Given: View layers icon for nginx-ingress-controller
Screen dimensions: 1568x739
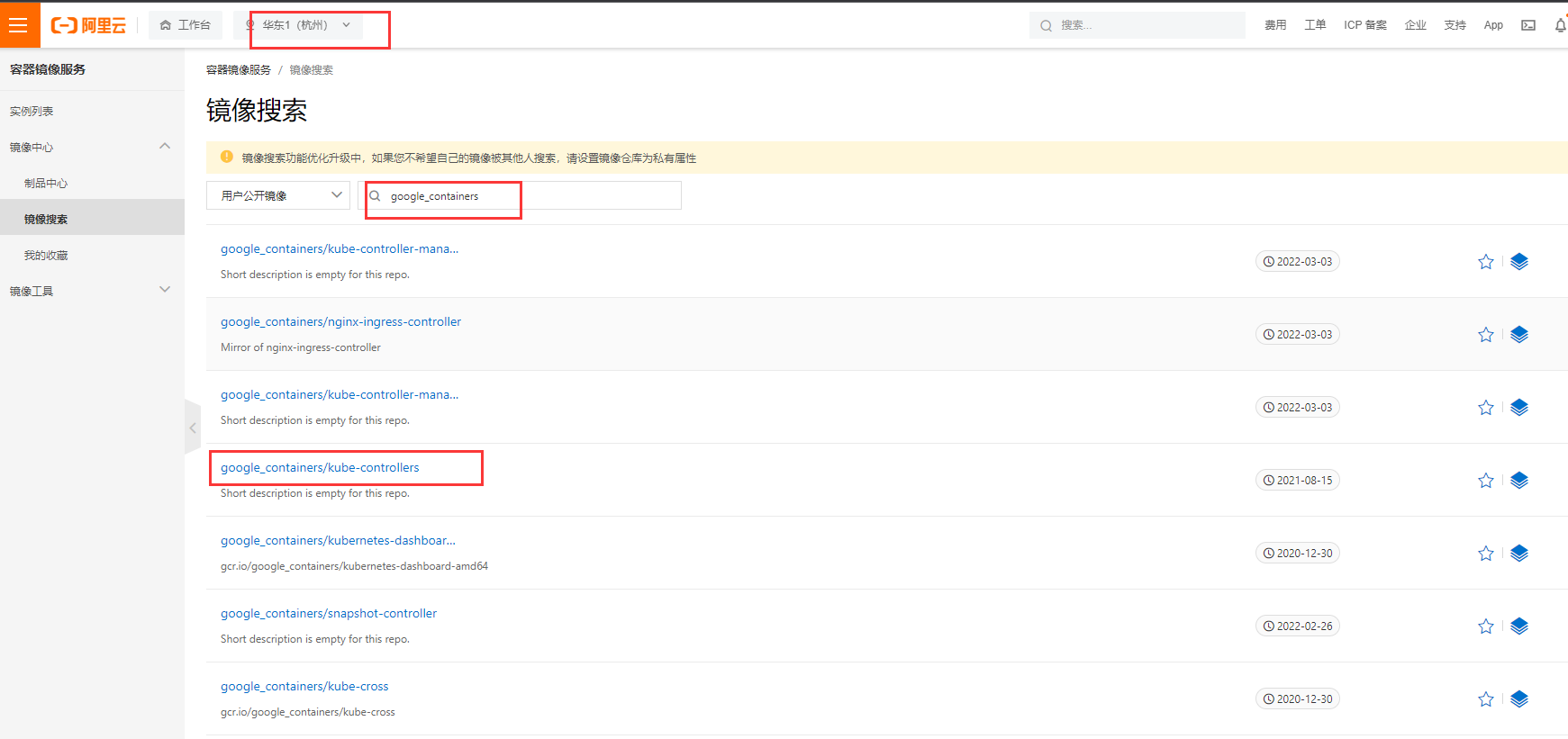Looking at the screenshot, I should 1519,335.
